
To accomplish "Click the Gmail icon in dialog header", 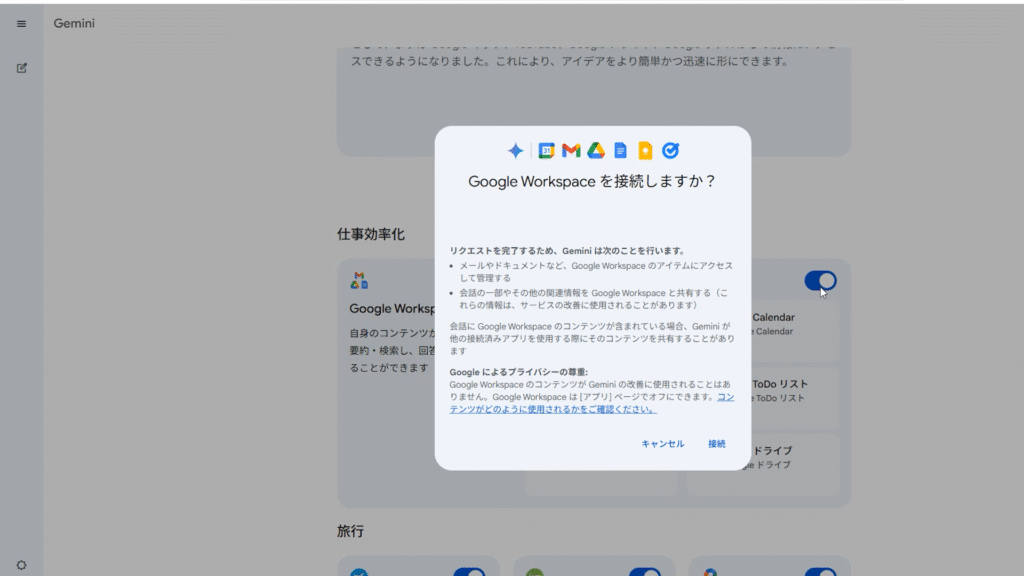I will (x=571, y=151).
